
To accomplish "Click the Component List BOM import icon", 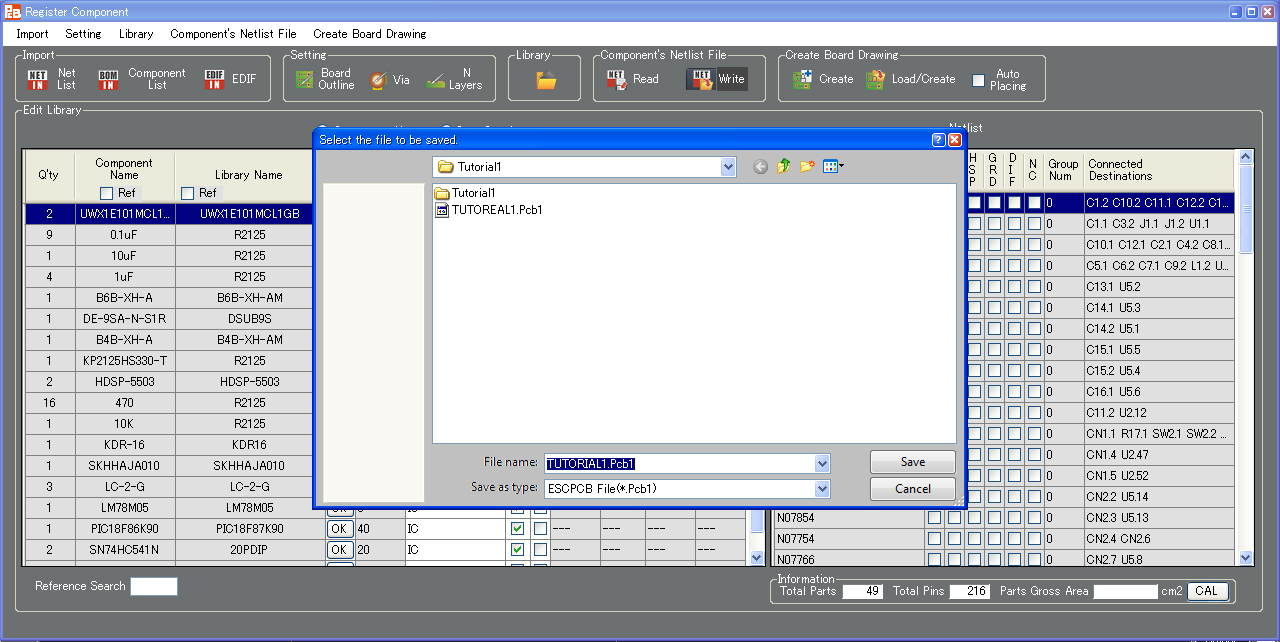I will pos(108,80).
